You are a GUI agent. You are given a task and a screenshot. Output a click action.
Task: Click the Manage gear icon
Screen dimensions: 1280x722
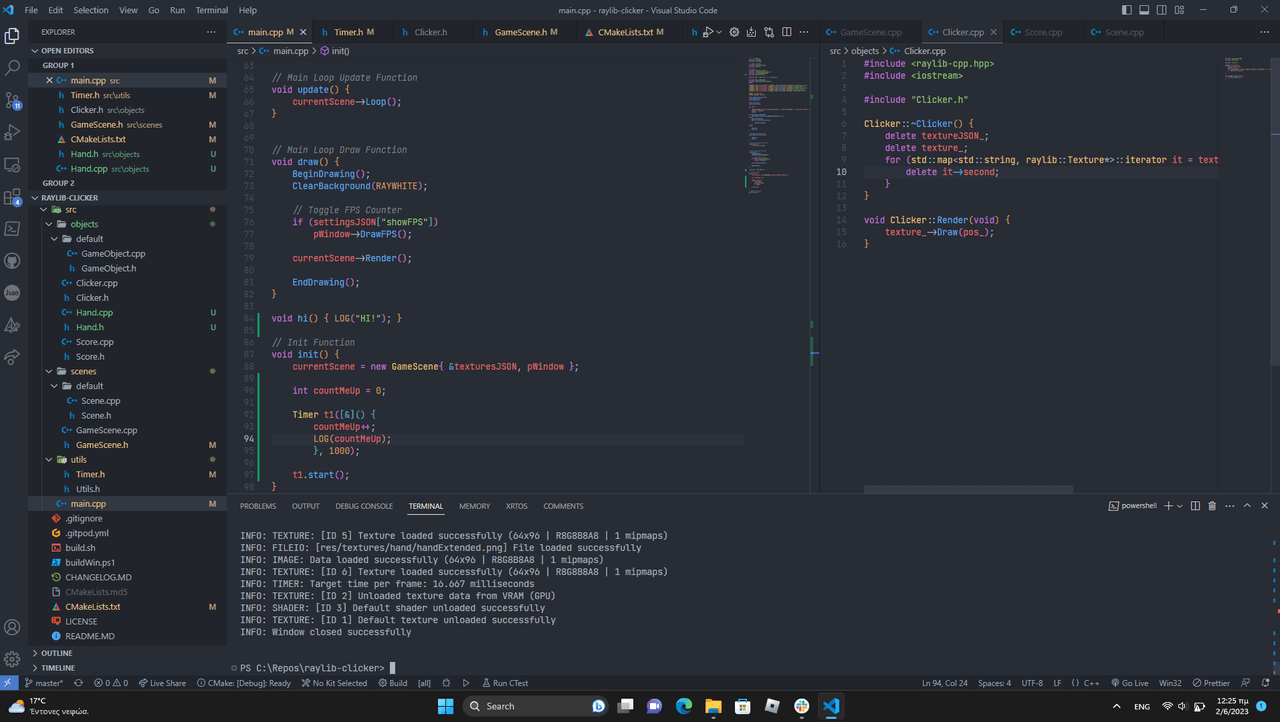point(12,659)
